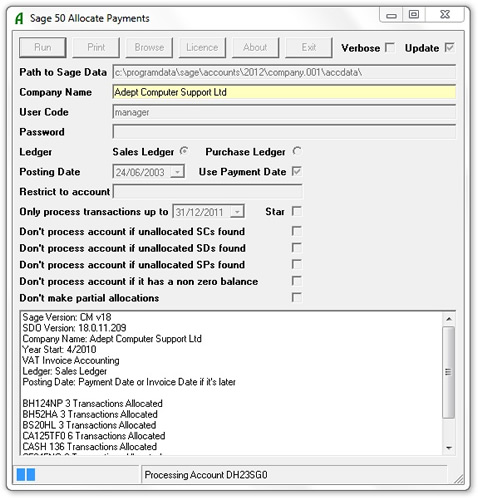This screenshot has height=500, width=478.
Task: Click the Restrict to account field
Action: [208, 192]
